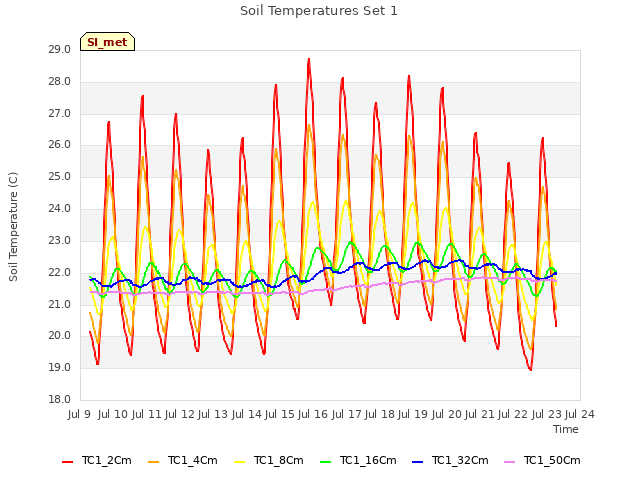Click the Jul 22 x-axis date label
This screenshot has width=640, height=480.
point(512,414)
